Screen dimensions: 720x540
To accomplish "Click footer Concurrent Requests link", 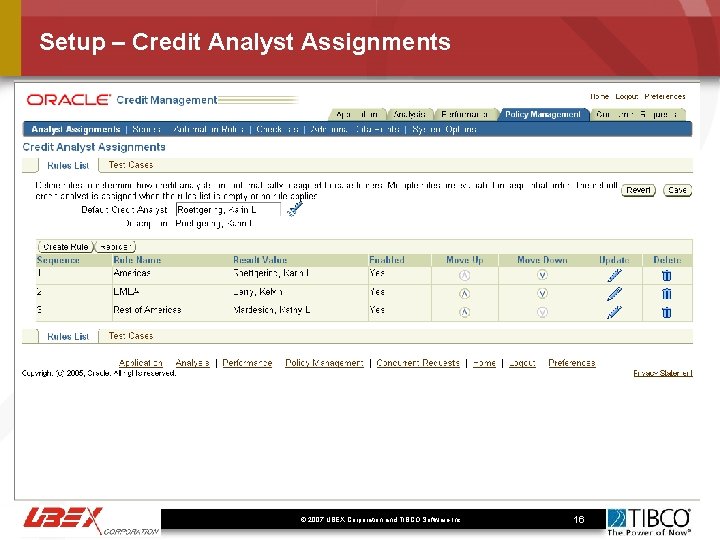I will coord(418,363).
